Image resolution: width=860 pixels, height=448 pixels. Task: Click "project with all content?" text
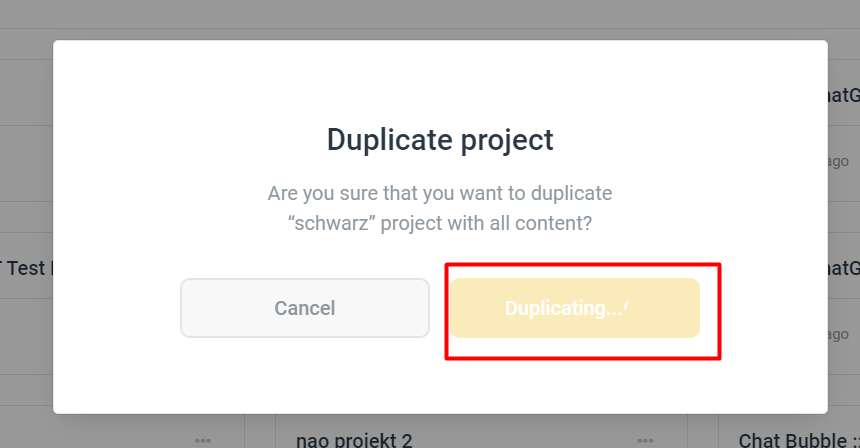pyautogui.click(x=486, y=223)
